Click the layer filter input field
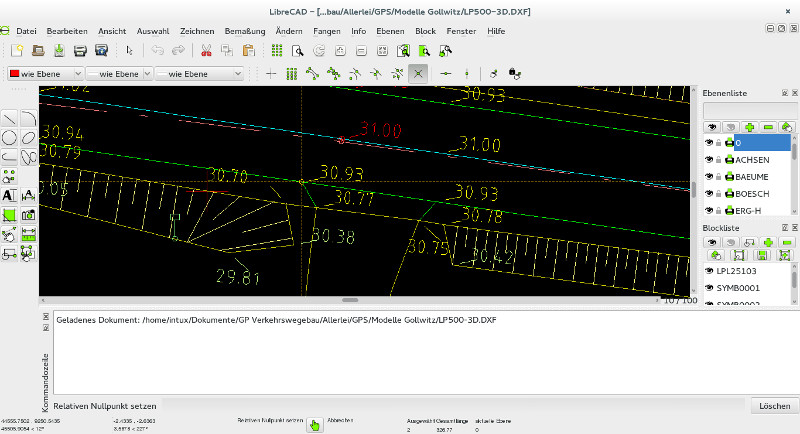 (x=750, y=111)
